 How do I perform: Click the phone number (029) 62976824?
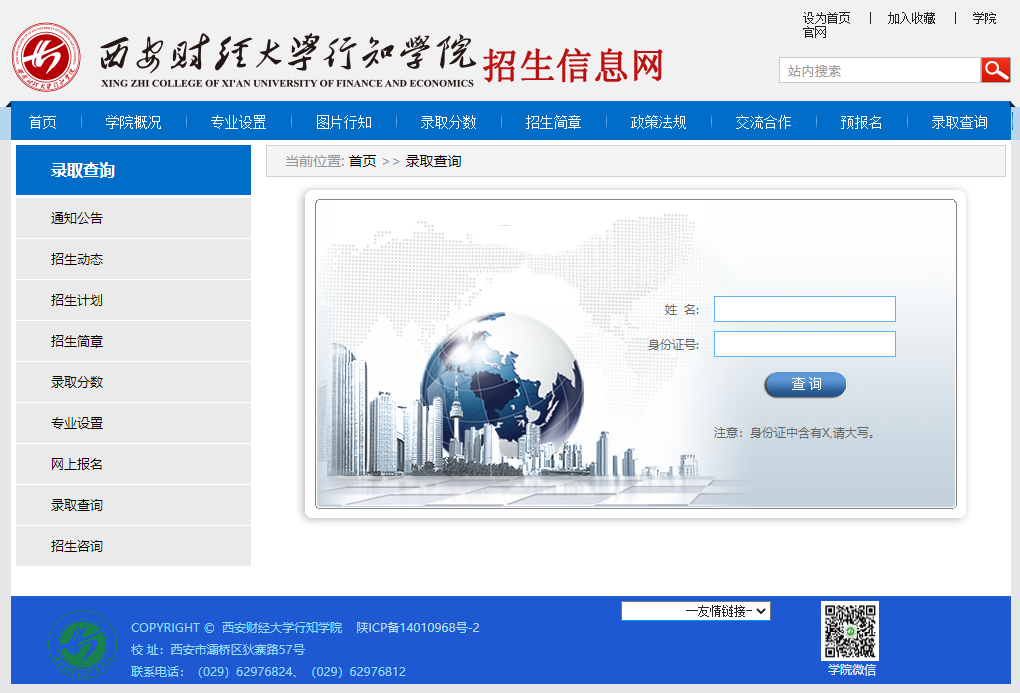[x=245, y=672]
